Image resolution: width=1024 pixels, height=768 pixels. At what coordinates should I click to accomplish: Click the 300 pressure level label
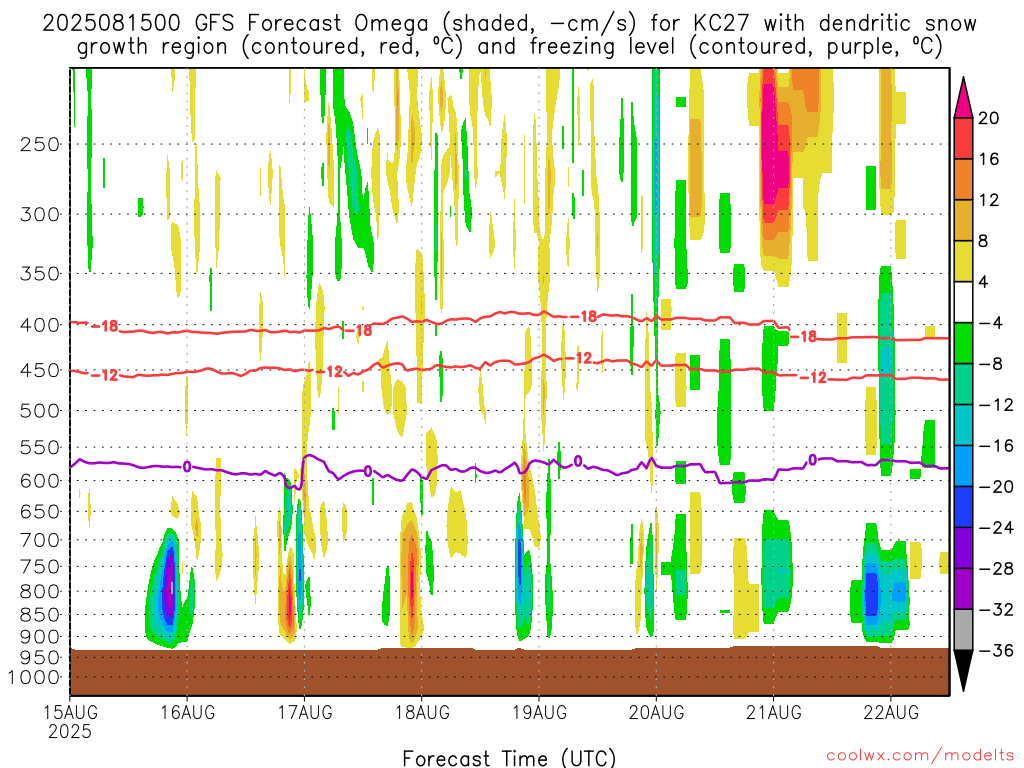tap(40, 214)
